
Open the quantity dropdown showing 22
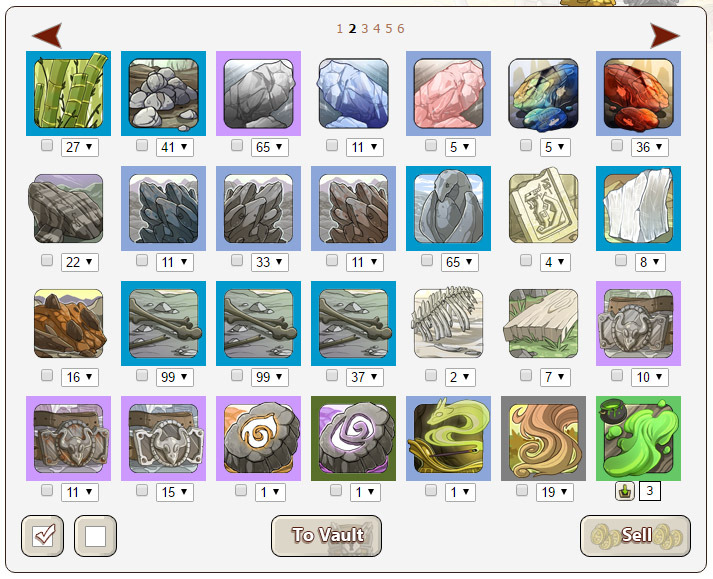pyautogui.click(x=80, y=262)
